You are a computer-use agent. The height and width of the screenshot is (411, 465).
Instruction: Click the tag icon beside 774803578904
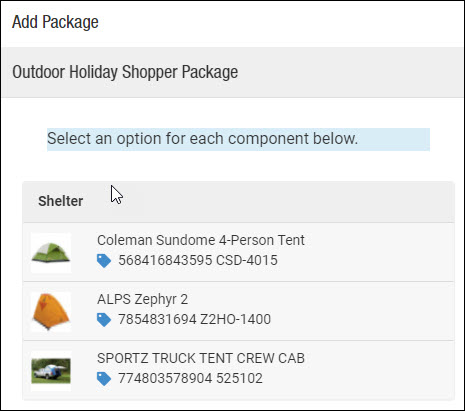tap(104, 379)
